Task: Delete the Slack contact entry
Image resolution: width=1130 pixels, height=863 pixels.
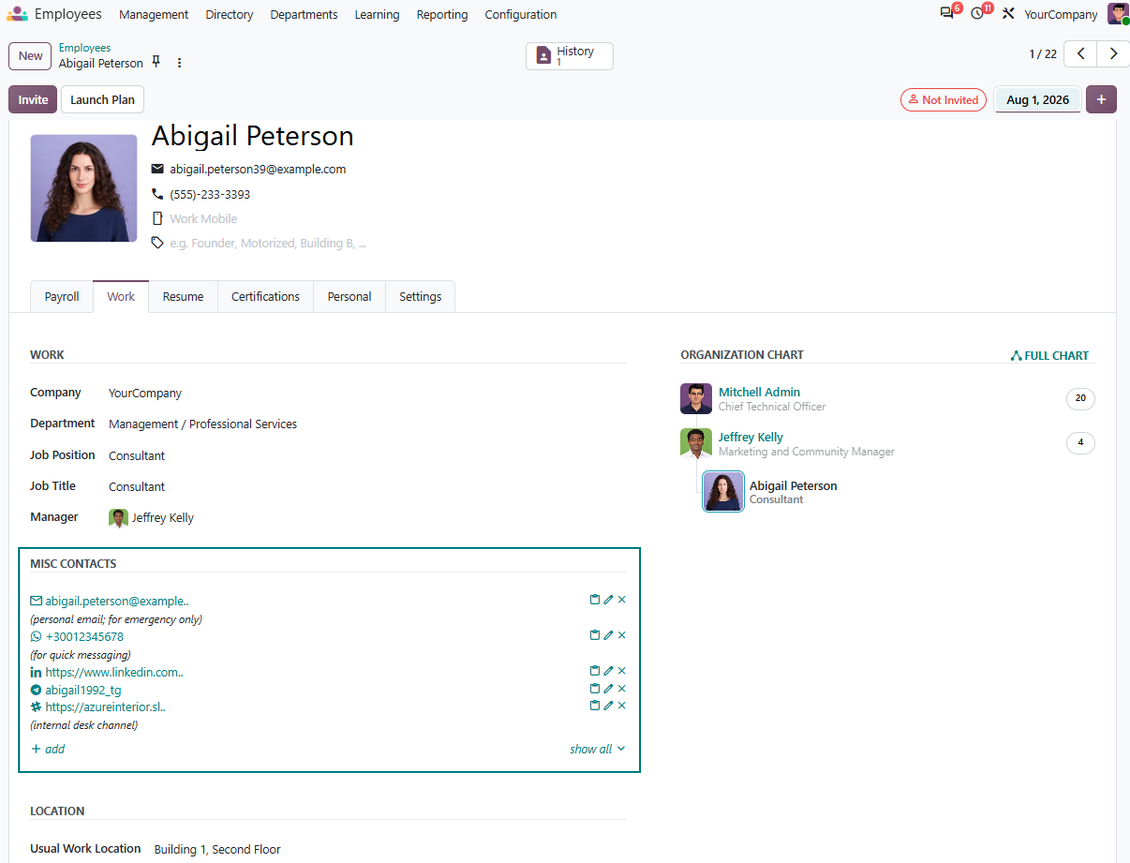Action: pos(622,705)
